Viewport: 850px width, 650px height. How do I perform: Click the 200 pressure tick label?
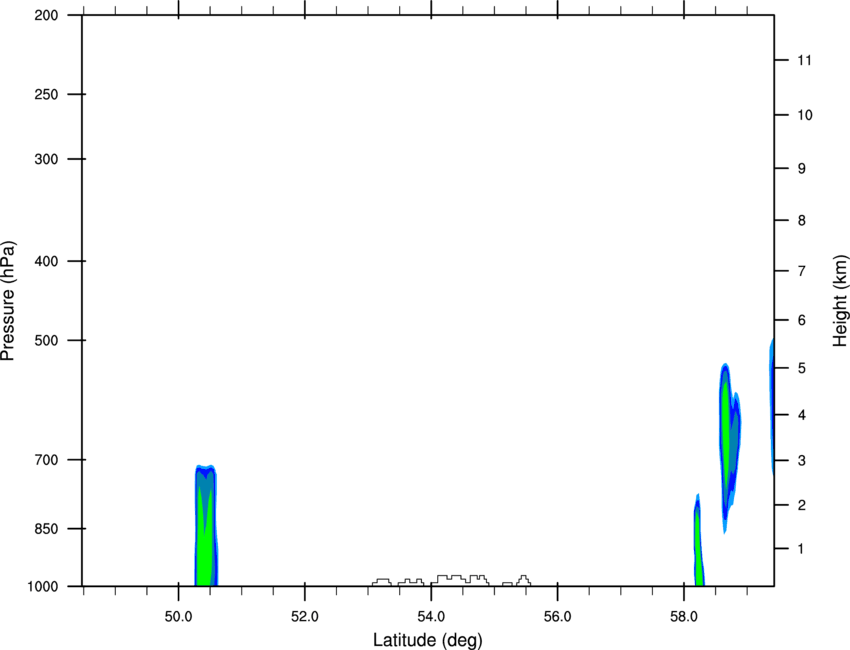click(x=46, y=15)
